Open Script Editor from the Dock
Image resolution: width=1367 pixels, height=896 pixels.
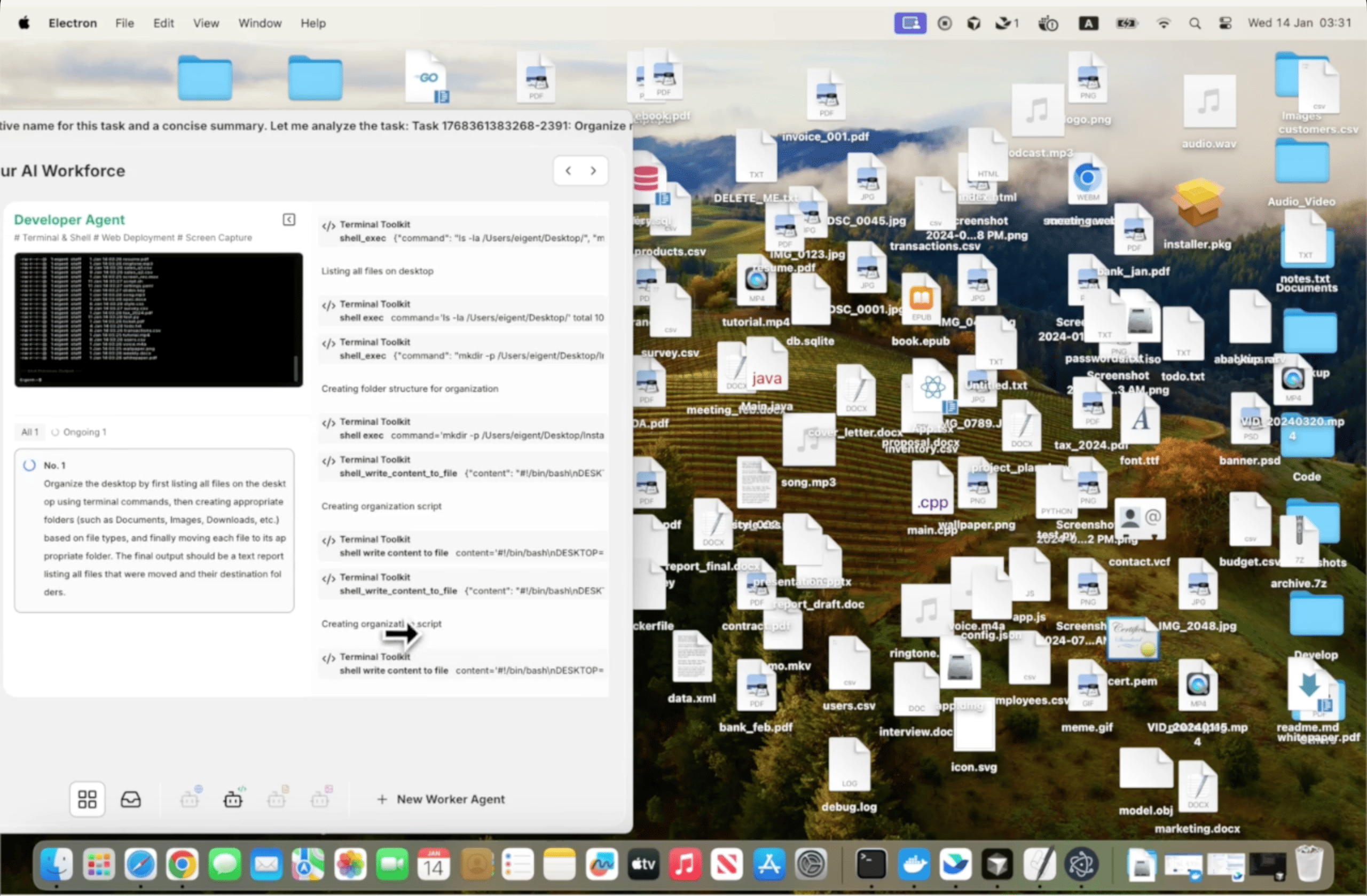[x=1040, y=864]
